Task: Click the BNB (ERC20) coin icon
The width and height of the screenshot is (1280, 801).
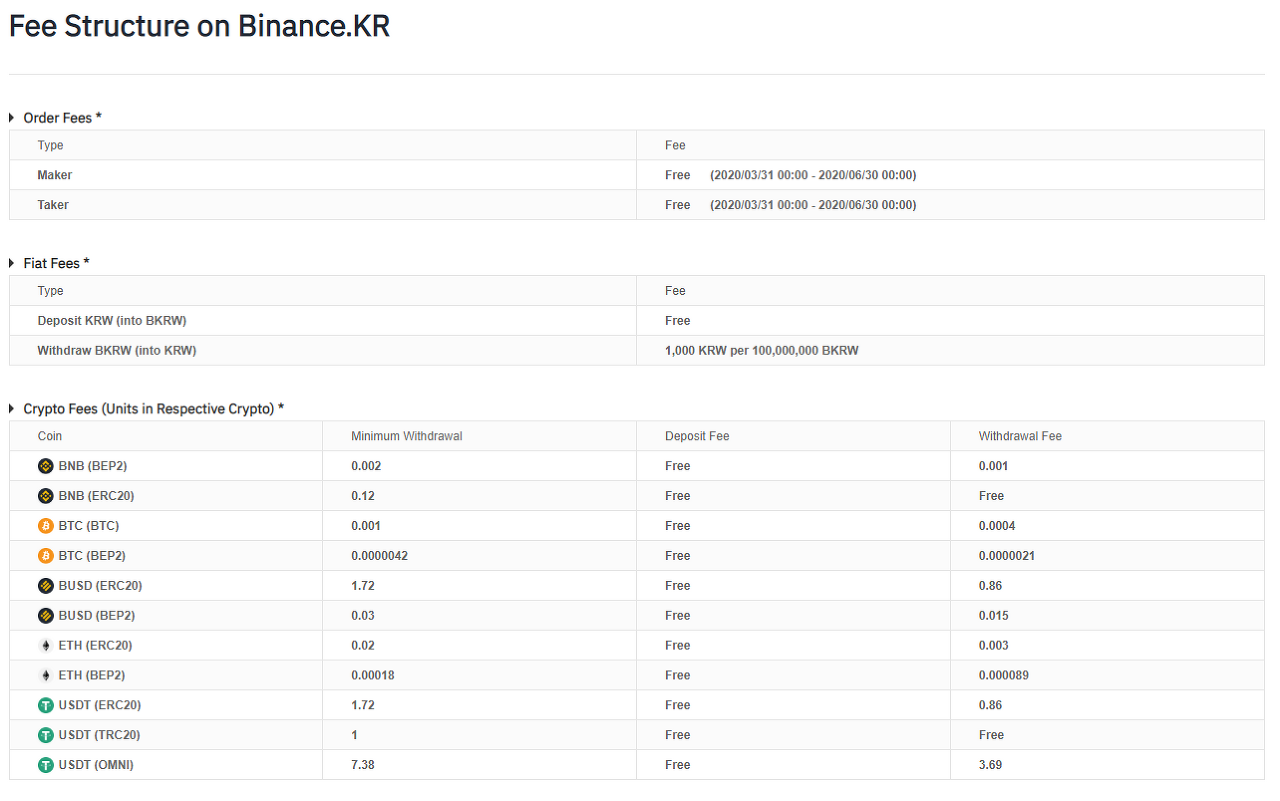Action: [x=45, y=496]
